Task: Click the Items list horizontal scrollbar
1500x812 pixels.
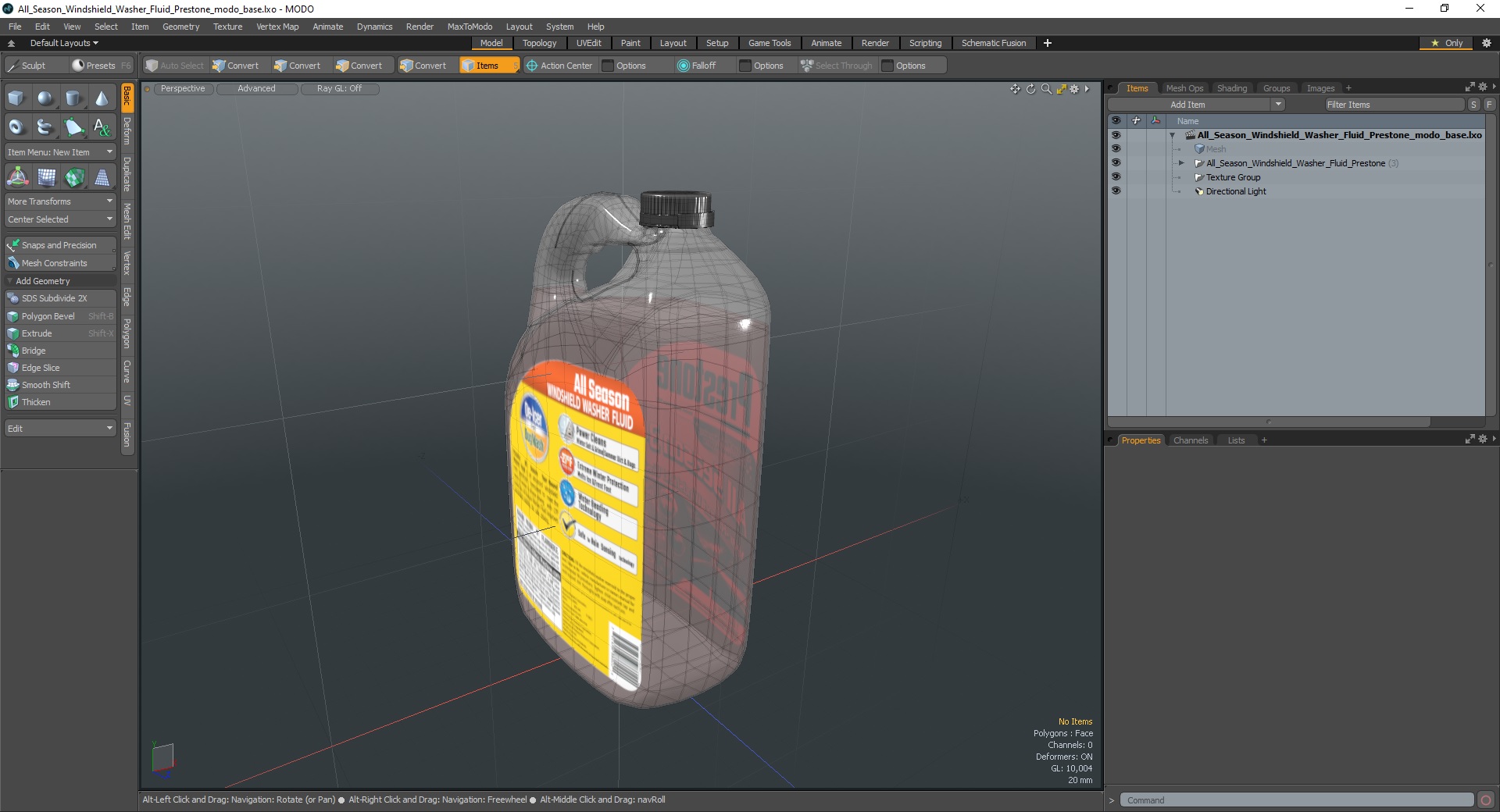Action: (1269, 422)
